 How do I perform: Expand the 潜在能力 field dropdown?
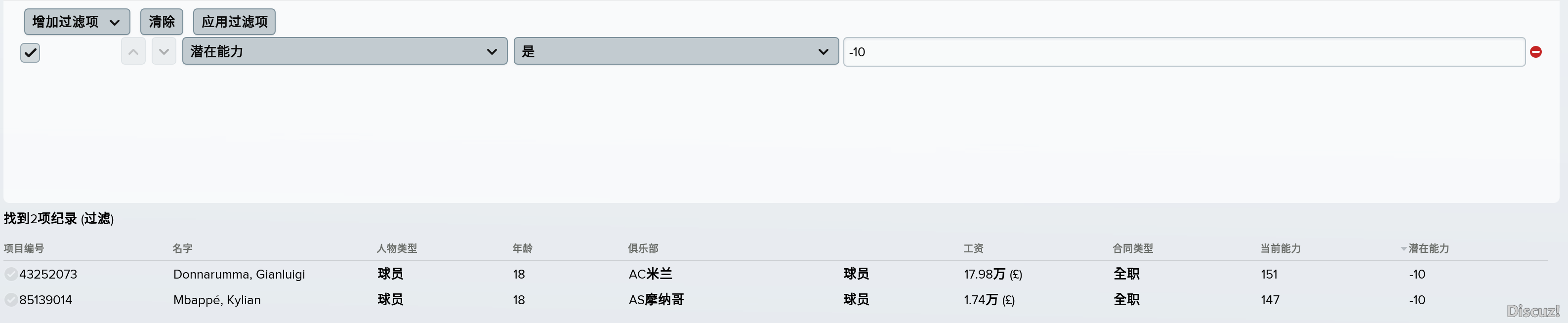[x=344, y=51]
